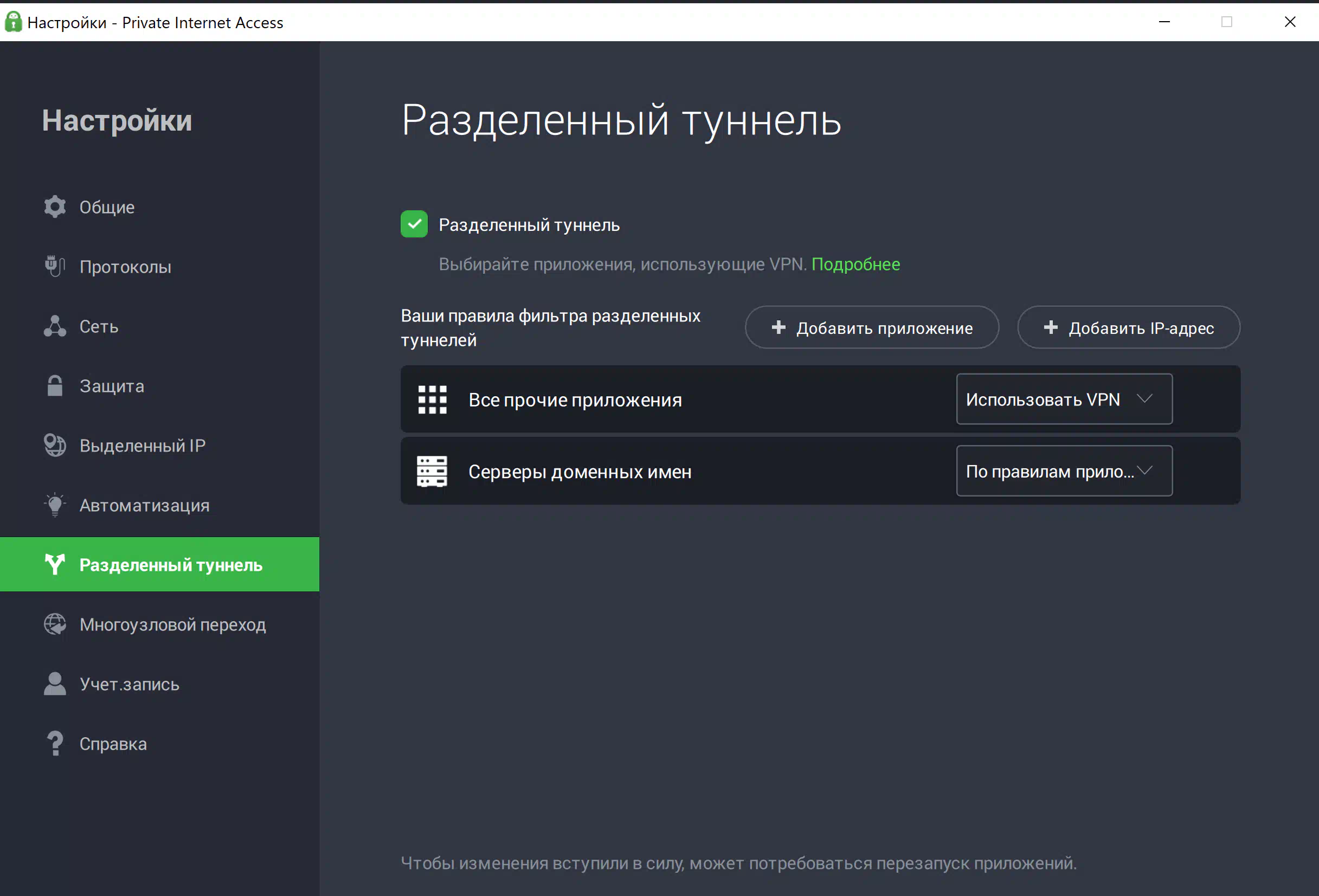
Task: Click the Серверы доменных имен row label
Action: click(x=580, y=472)
